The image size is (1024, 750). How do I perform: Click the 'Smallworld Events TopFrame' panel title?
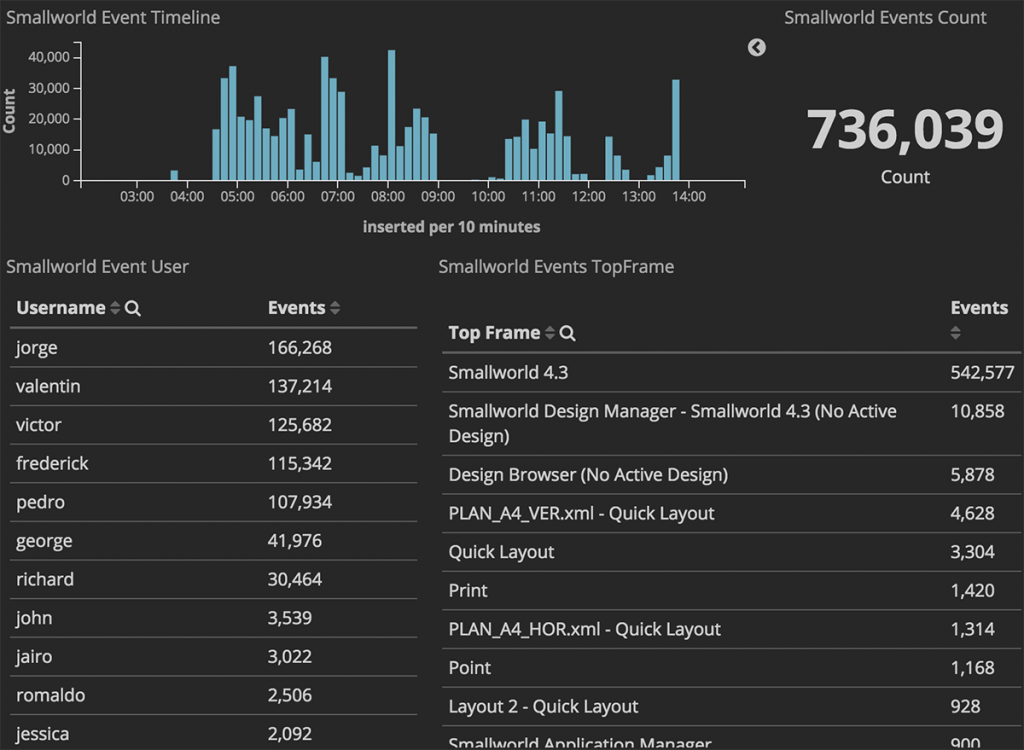[x=556, y=267]
